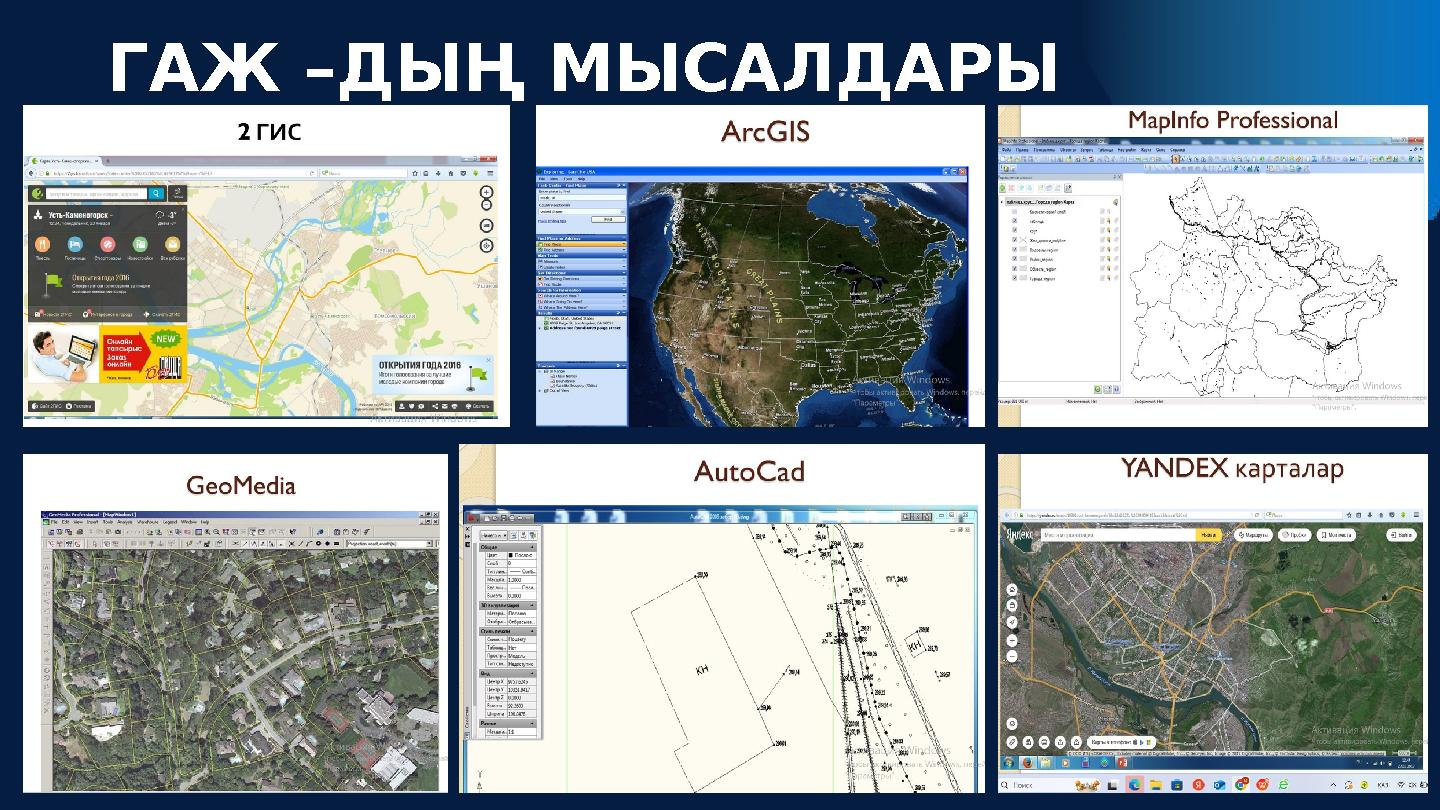Collapse the Общие section in AutoCAD properties

coord(532,547)
